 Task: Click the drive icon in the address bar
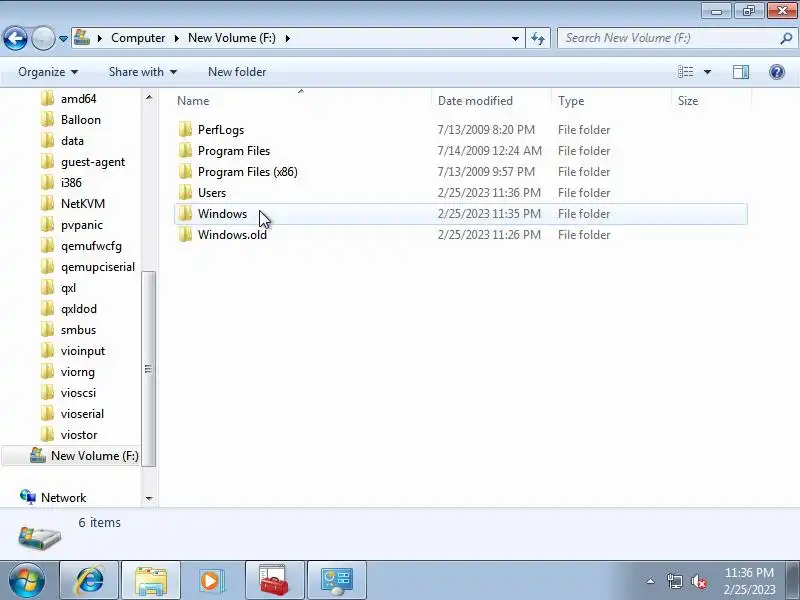[x=82, y=38]
